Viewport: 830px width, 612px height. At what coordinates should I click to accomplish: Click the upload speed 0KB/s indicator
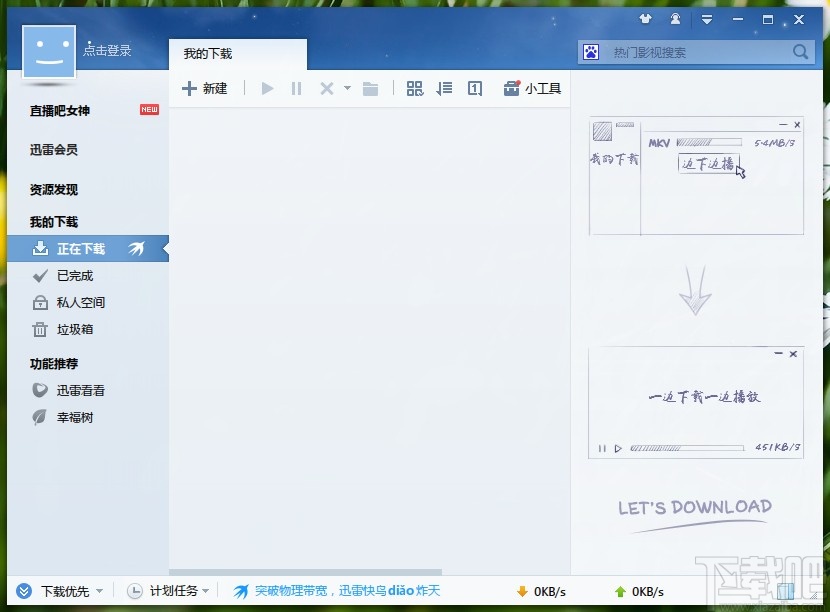[639, 591]
